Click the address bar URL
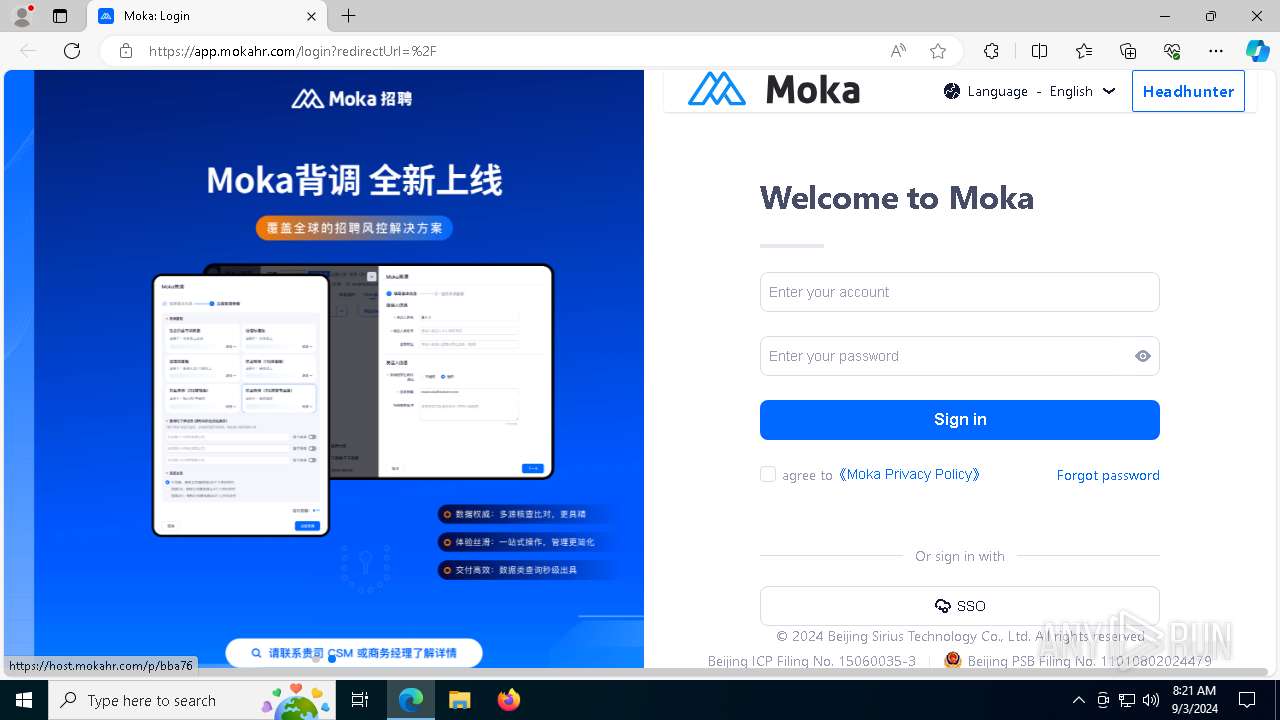 click(292, 51)
